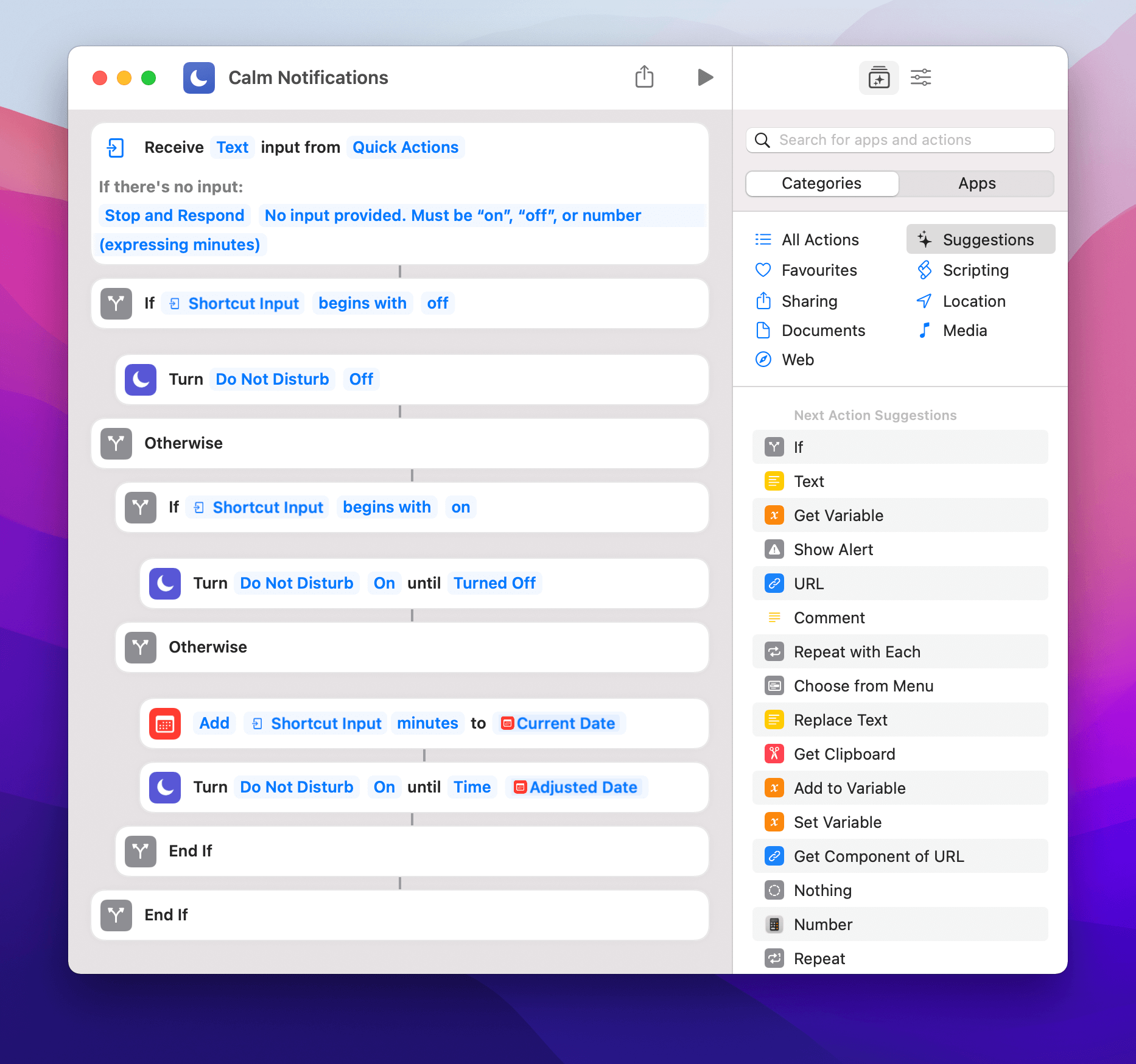1136x1064 pixels.
Task: Select the Location category
Action: coord(973,301)
